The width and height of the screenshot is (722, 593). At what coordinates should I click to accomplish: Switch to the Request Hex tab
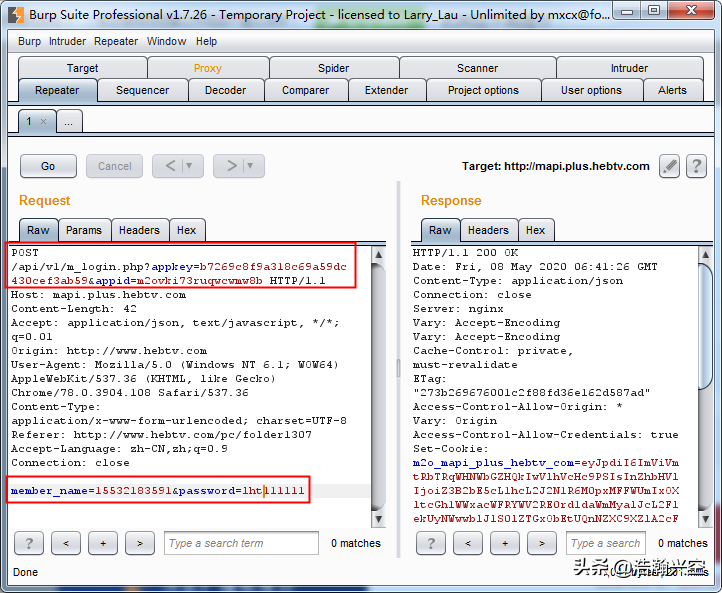pyautogui.click(x=187, y=230)
